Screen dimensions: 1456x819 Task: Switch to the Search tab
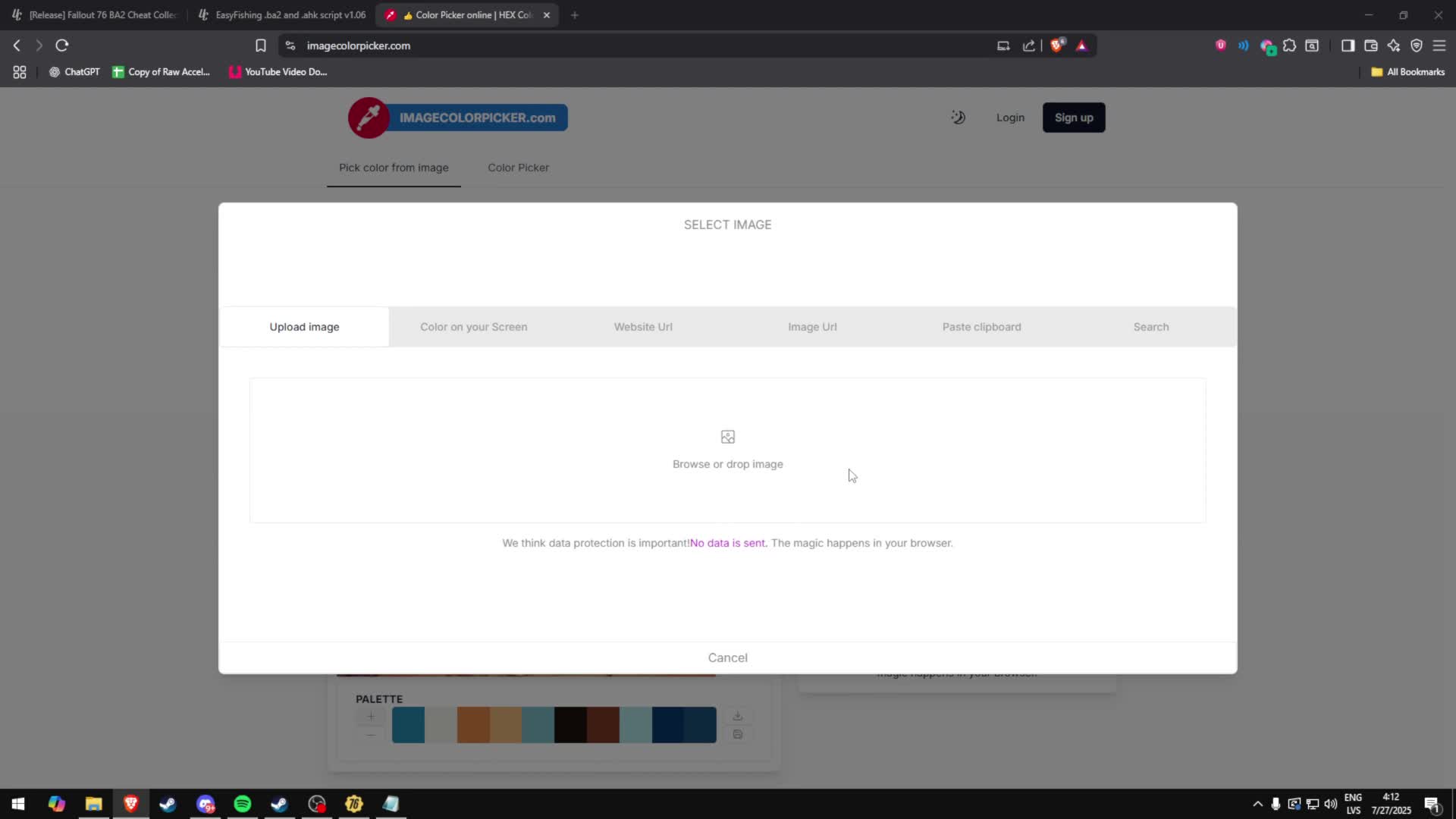[x=1150, y=327]
